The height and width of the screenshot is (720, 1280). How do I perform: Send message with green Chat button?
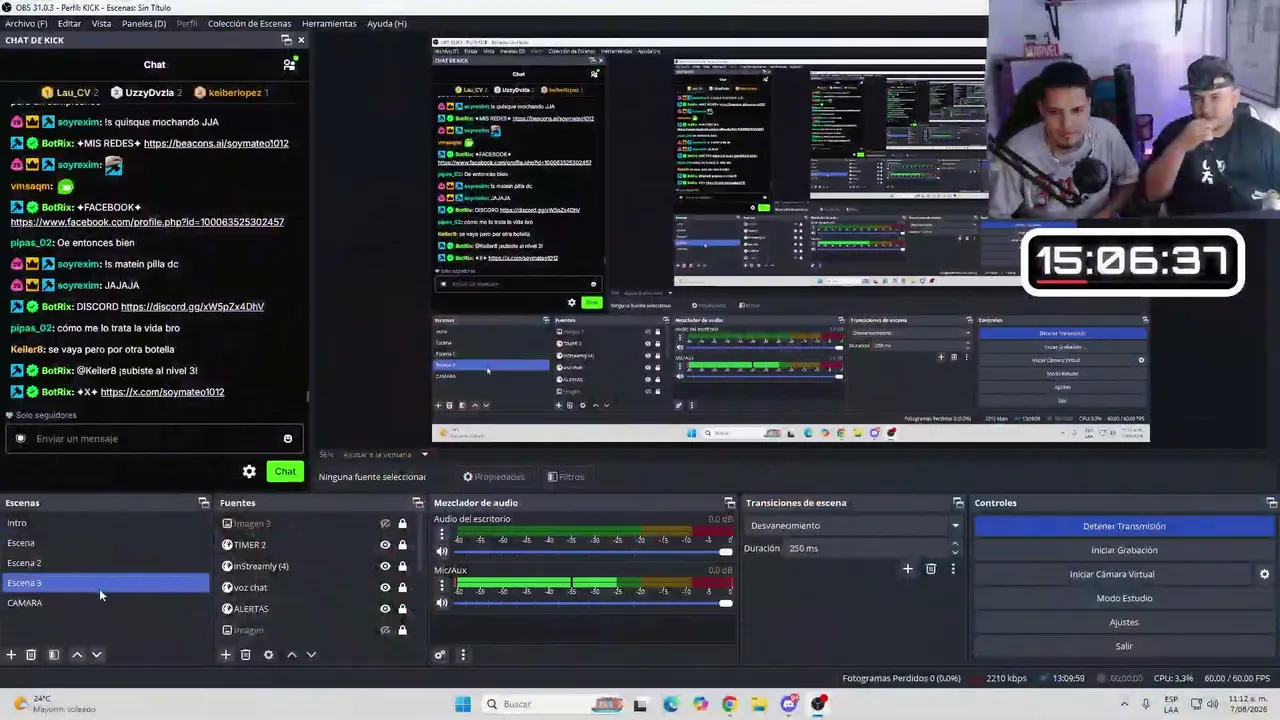coord(285,472)
